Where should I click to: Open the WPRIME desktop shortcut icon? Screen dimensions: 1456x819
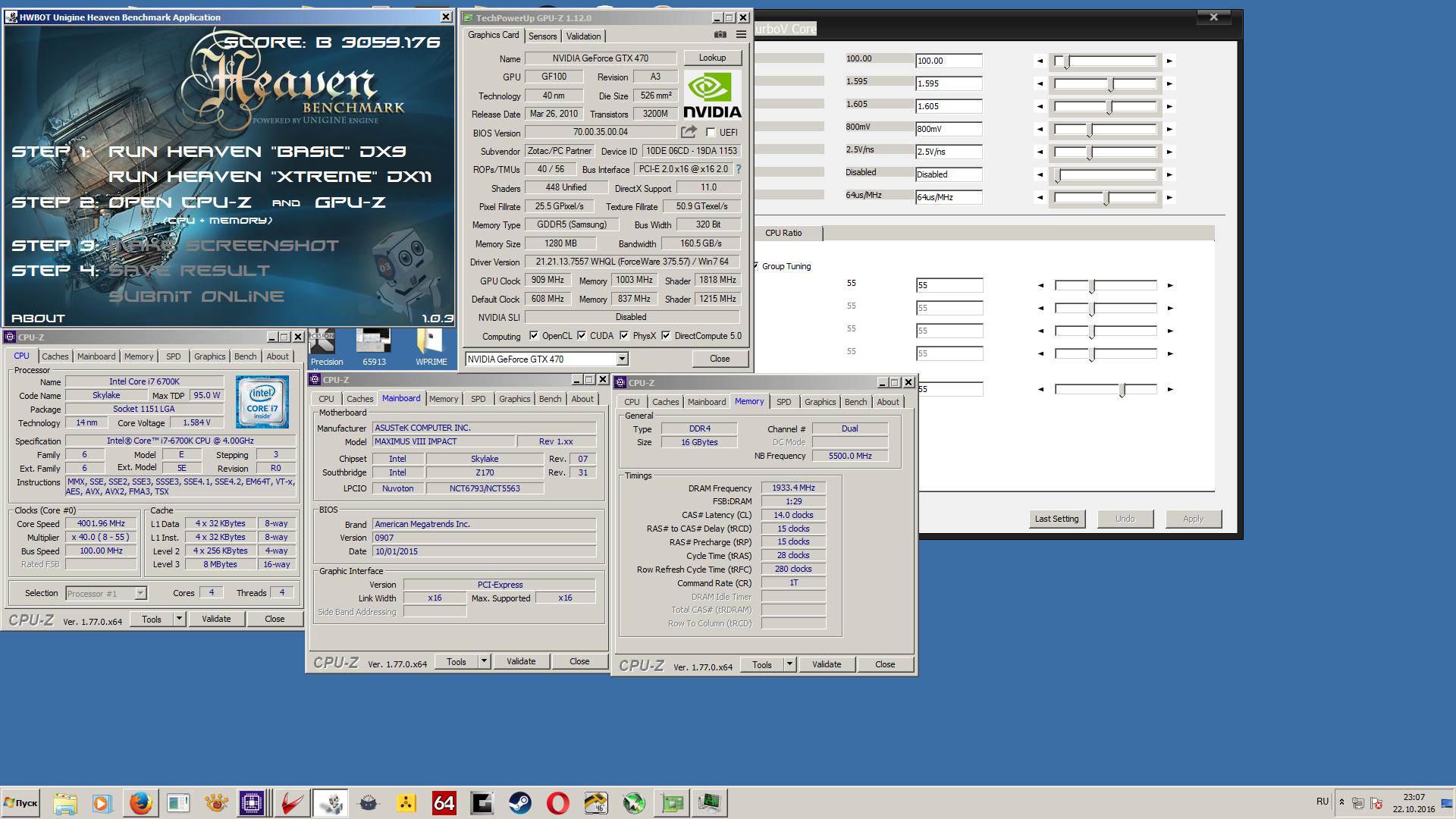(x=431, y=347)
